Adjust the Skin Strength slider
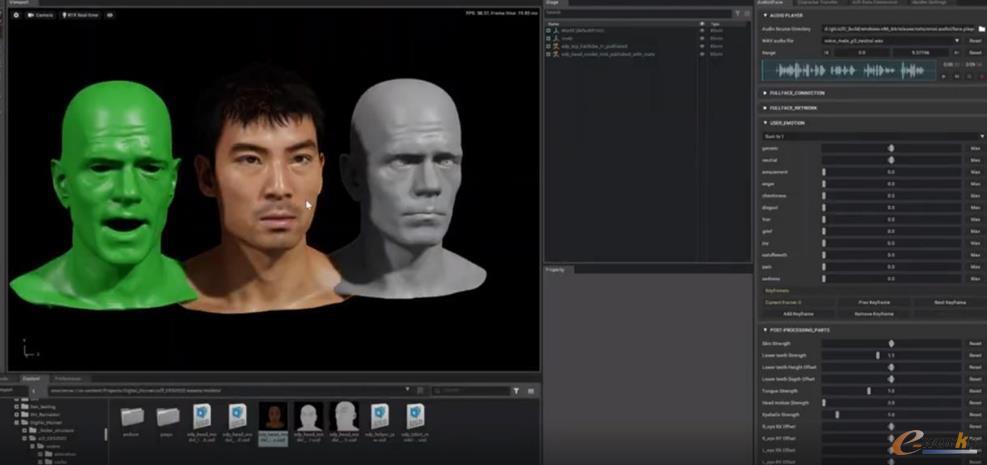987x465 pixels. click(x=891, y=344)
